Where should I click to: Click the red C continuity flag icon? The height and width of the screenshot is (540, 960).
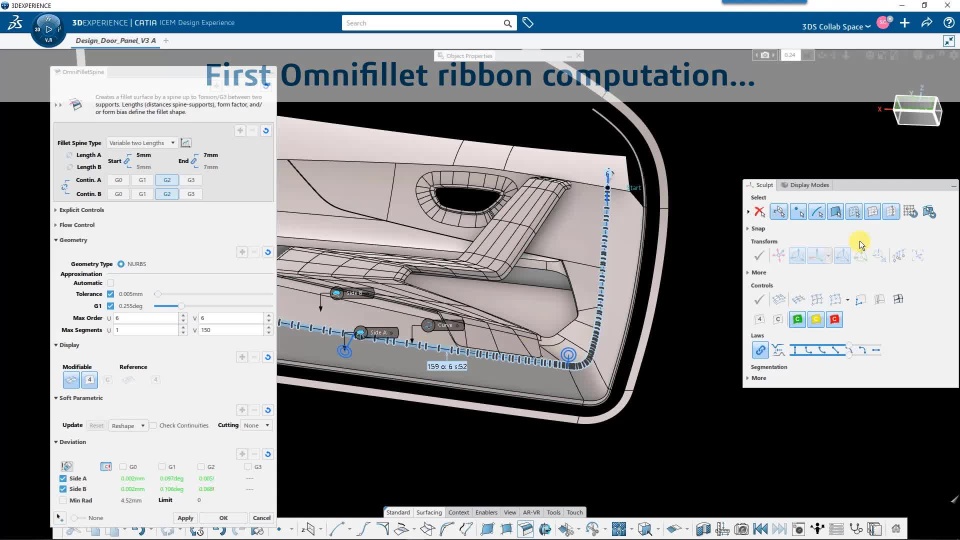click(x=834, y=319)
